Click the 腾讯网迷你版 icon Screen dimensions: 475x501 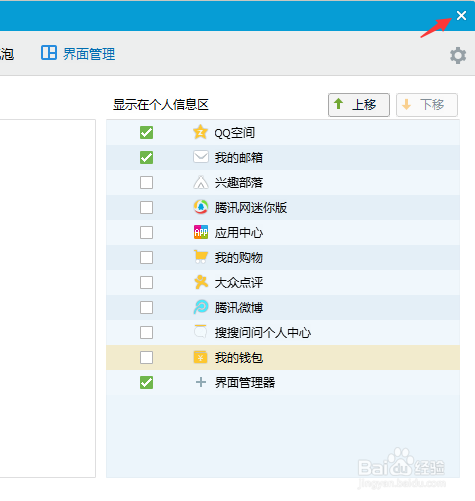[201, 207]
